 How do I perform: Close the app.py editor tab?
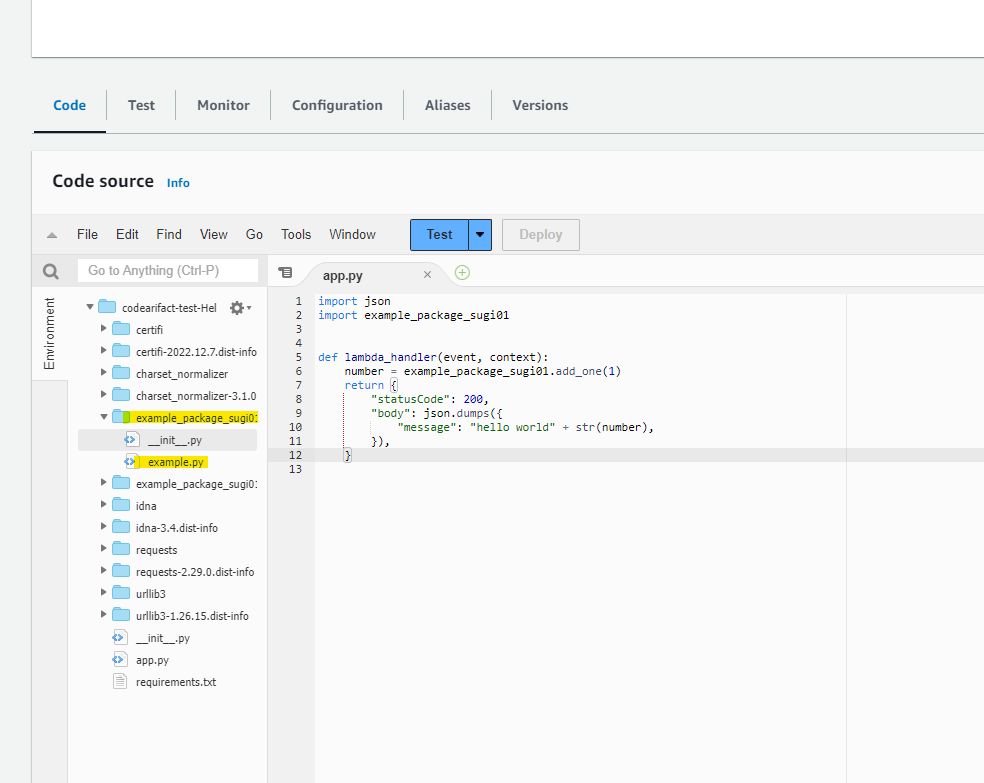point(427,275)
